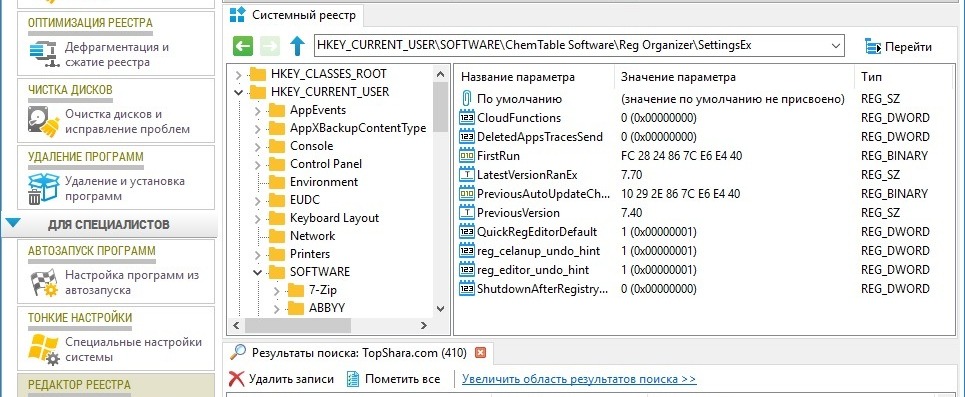Go up one level with blue arrow
The image size is (965, 397).
(297, 46)
